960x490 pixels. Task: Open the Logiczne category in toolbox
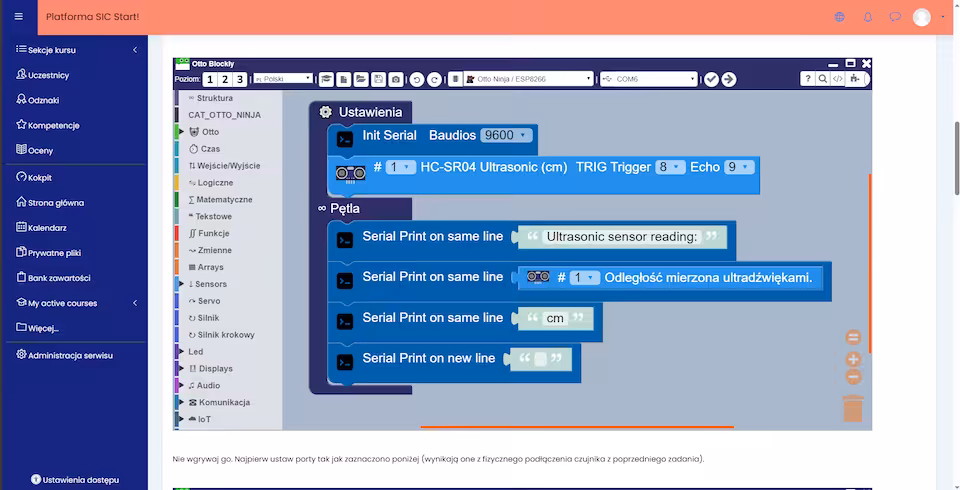215,183
